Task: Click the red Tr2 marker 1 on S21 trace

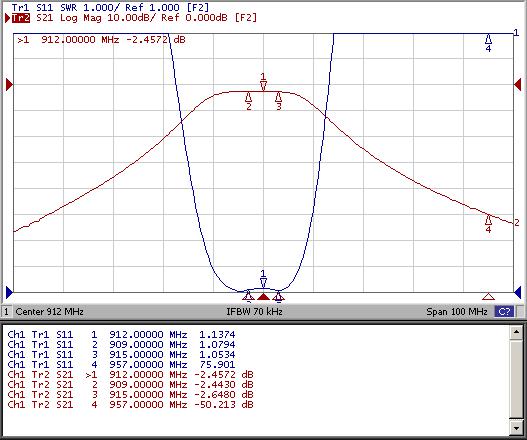Action: [x=264, y=82]
